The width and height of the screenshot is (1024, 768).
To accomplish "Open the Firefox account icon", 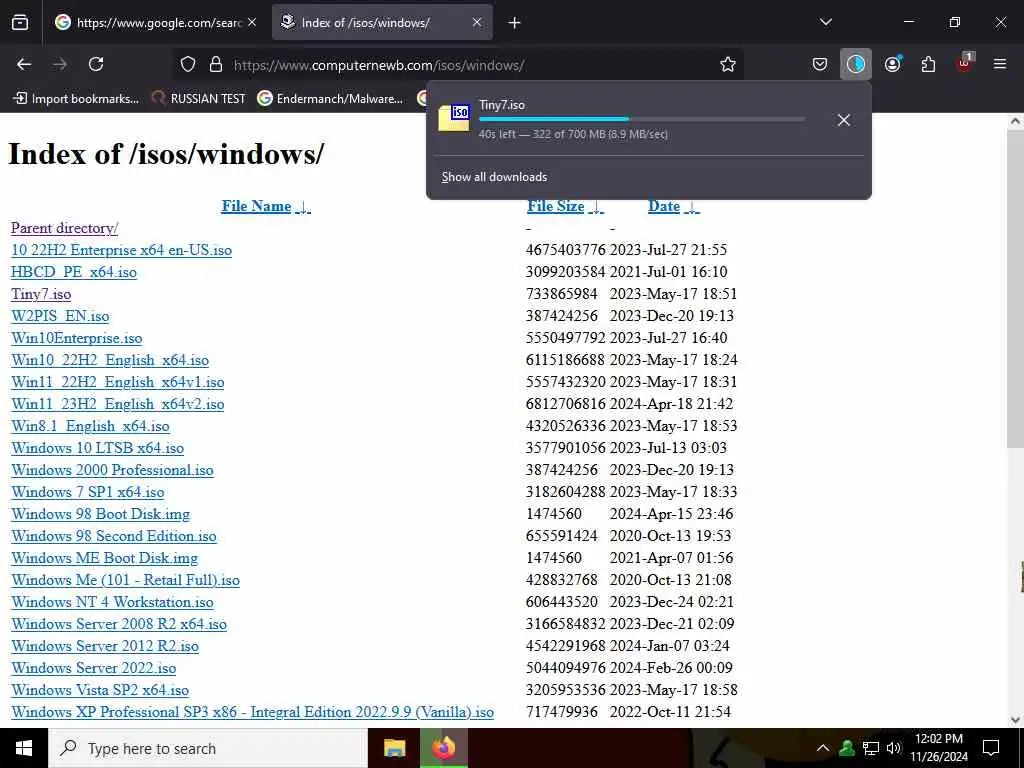I will pyautogui.click(x=893, y=64).
